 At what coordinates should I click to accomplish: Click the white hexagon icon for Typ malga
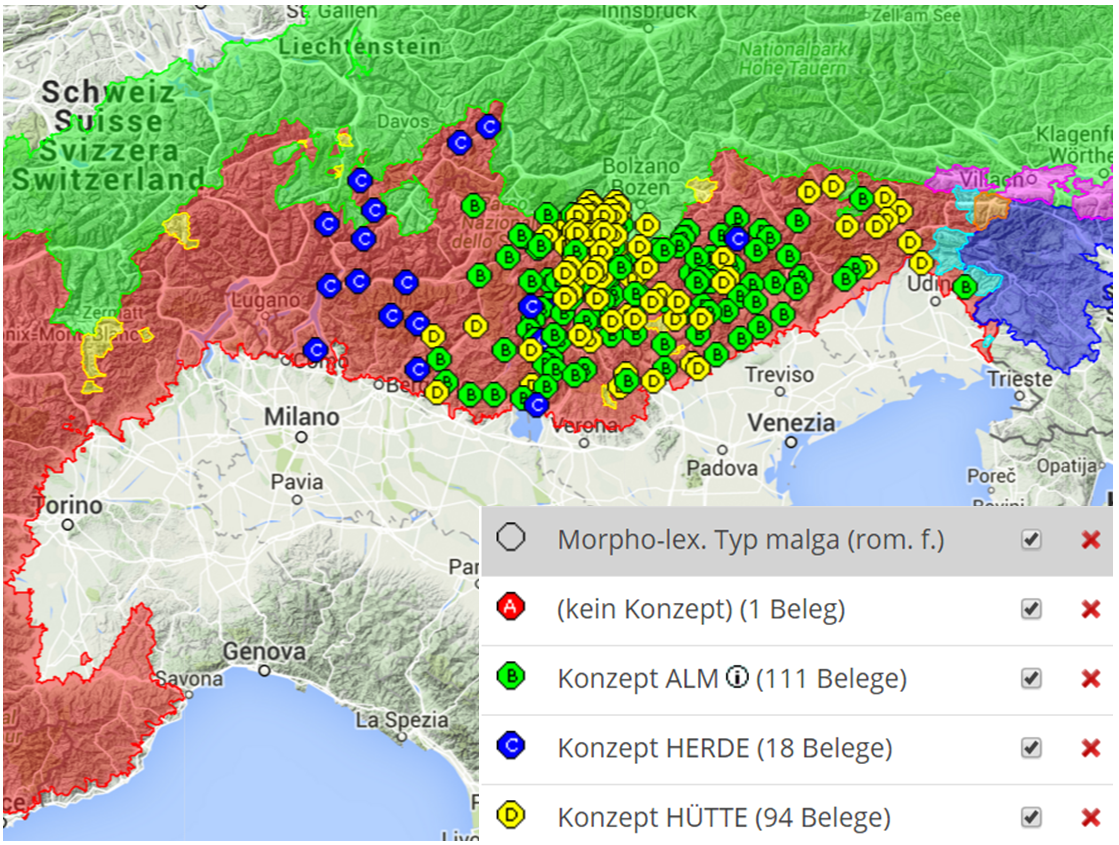[511, 539]
